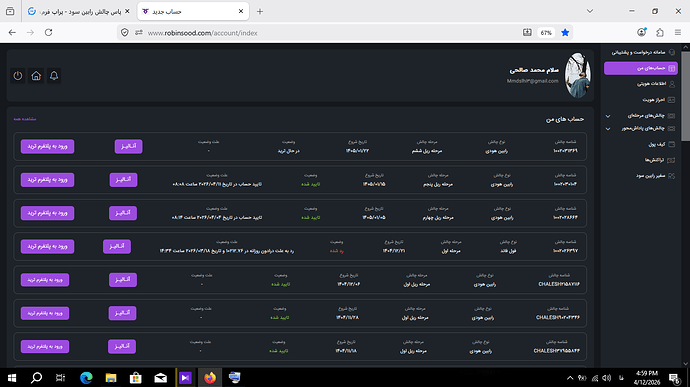Open analysis for fifth rail stage account

pos(123,180)
